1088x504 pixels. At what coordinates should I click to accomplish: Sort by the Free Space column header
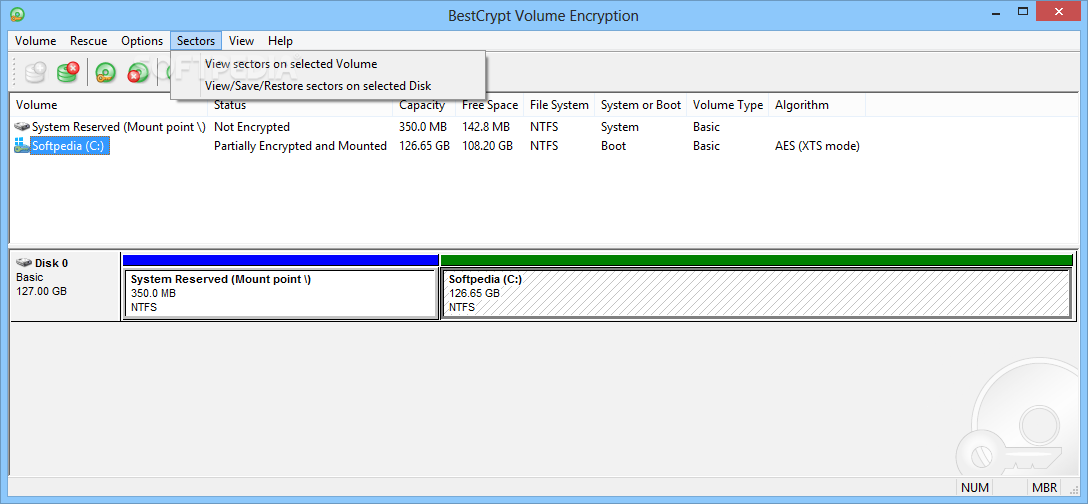[490, 105]
